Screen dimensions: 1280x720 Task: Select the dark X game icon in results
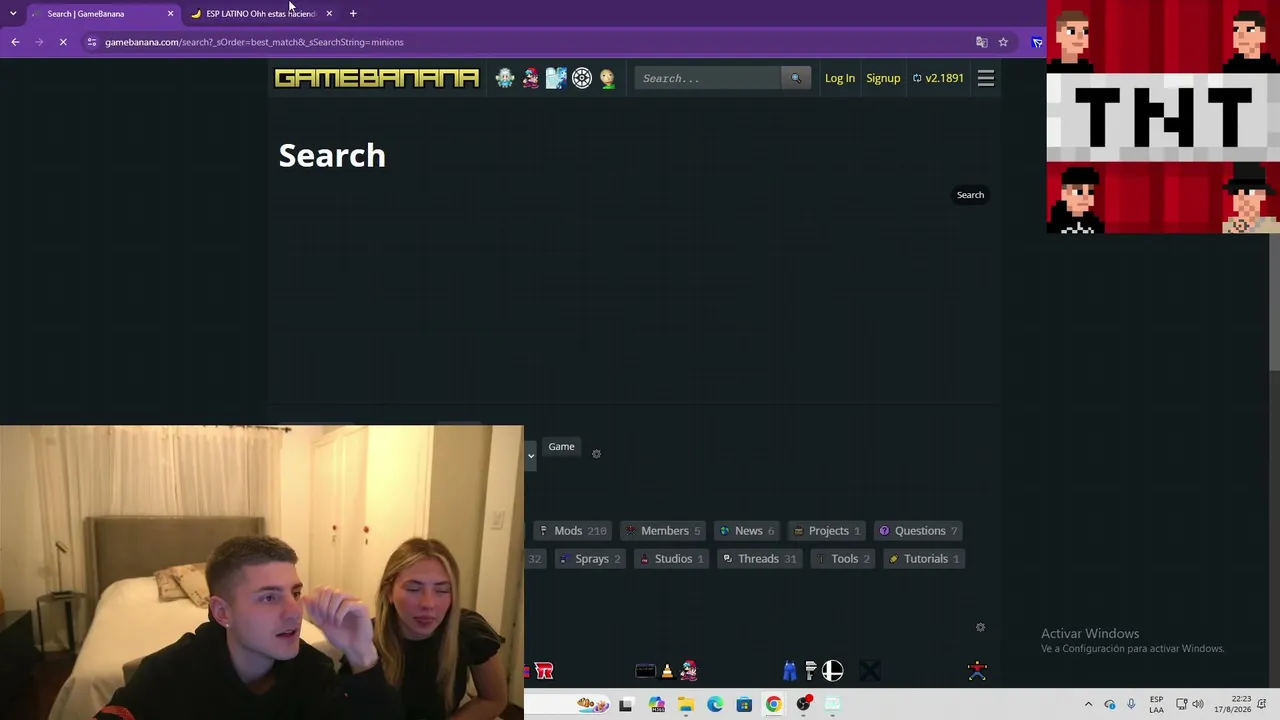point(870,671)
